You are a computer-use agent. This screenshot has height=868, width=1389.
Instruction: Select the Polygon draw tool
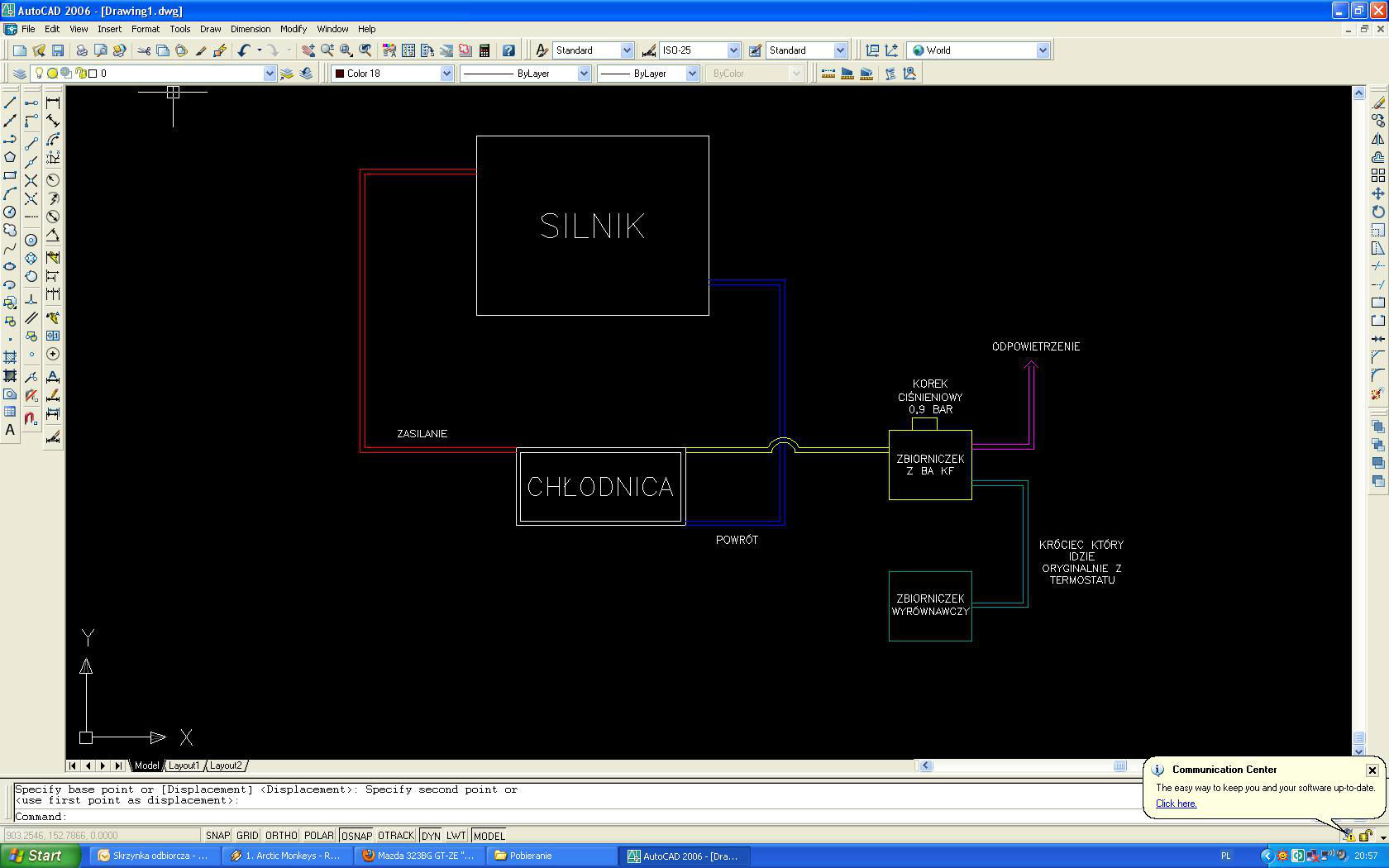pos(10,157)
